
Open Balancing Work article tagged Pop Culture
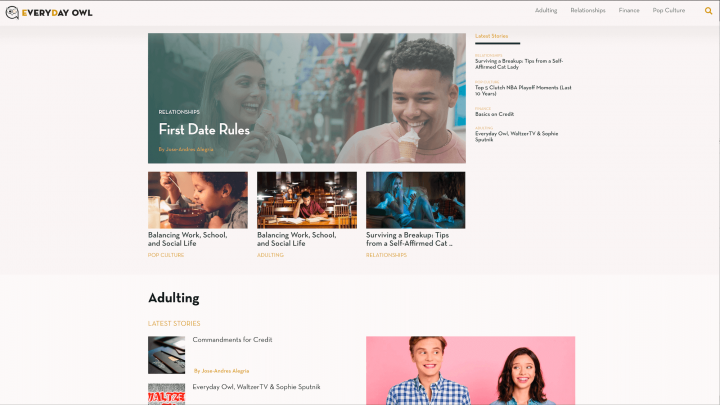[187, 239]
